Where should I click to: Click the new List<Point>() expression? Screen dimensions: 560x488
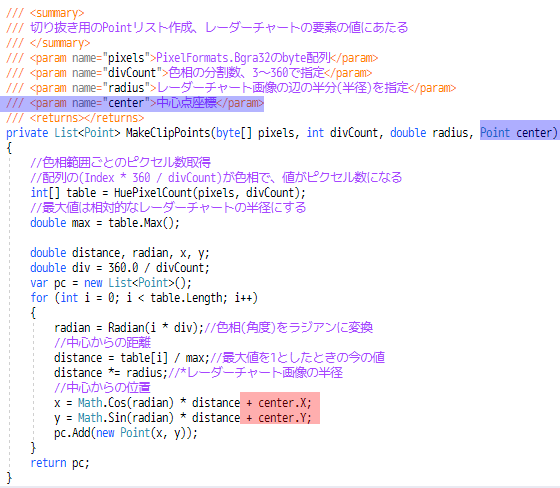pos(135,283)
